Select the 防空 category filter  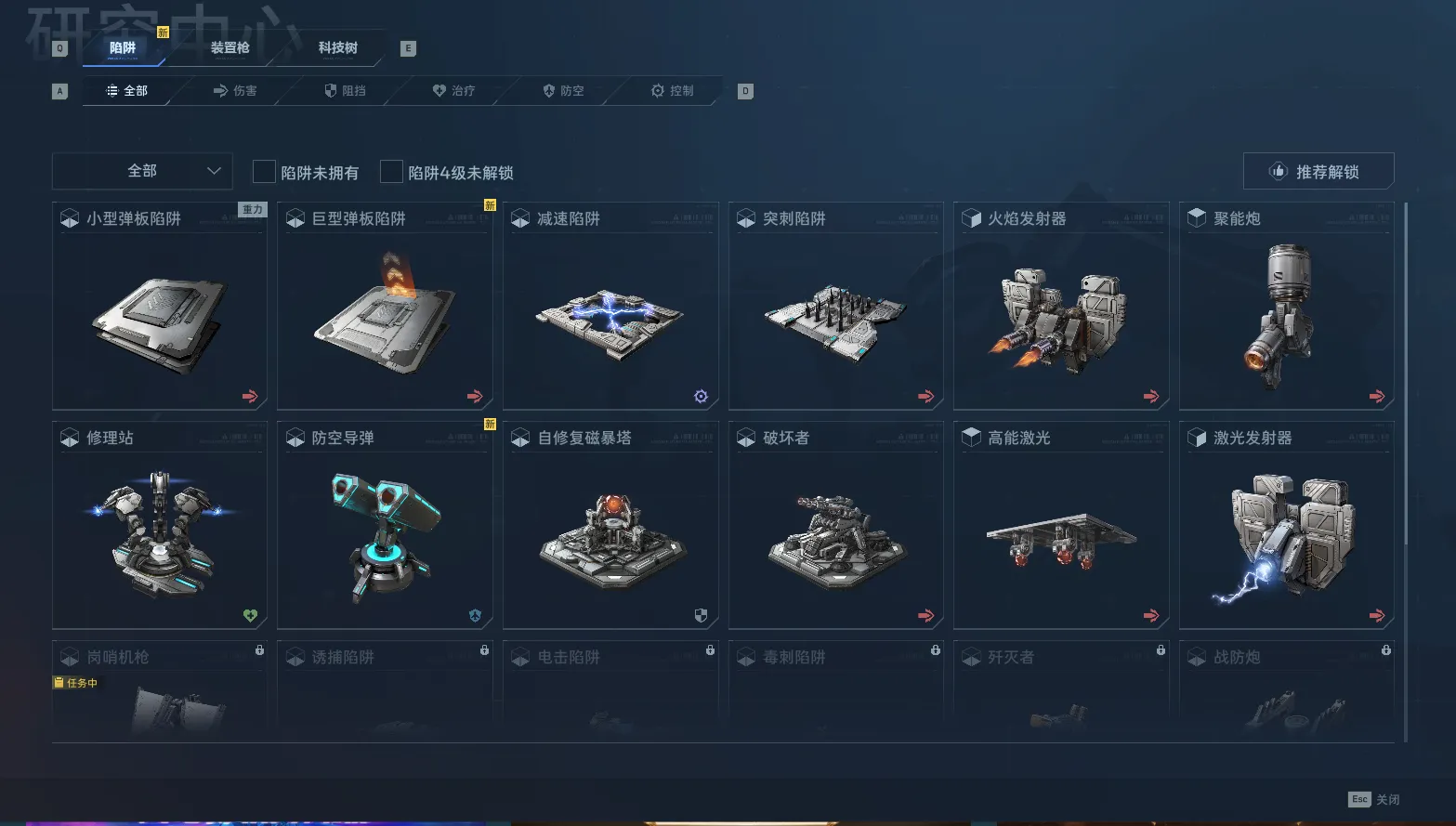[563, 90]
